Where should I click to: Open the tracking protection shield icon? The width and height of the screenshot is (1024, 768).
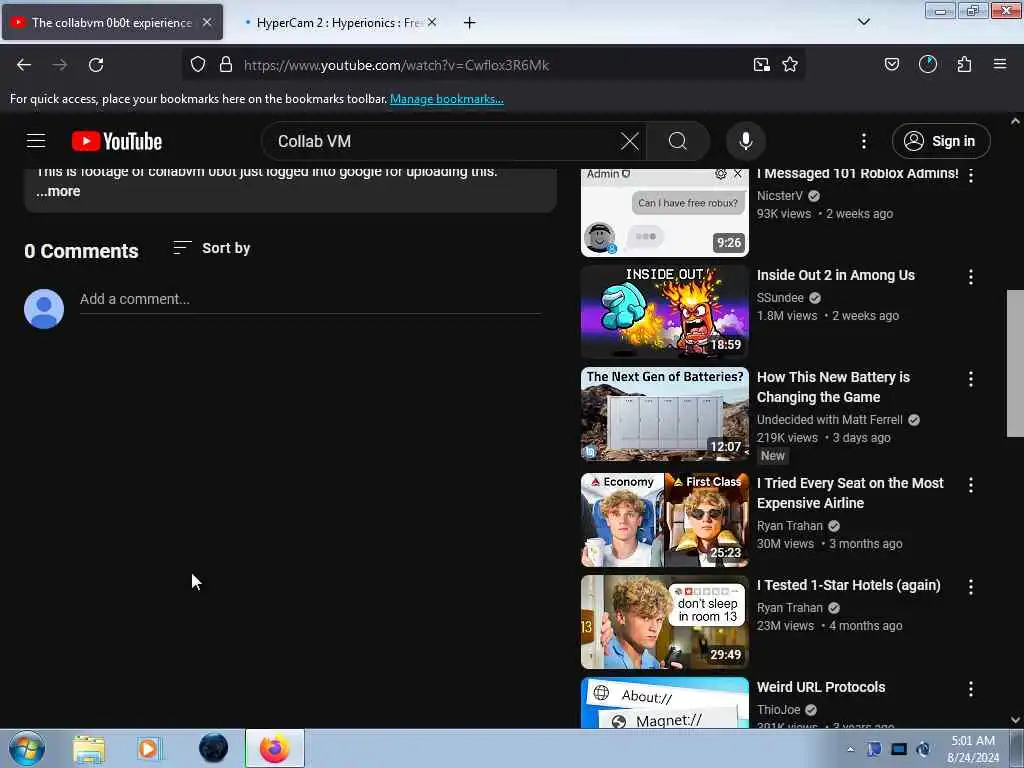point(198,65)
